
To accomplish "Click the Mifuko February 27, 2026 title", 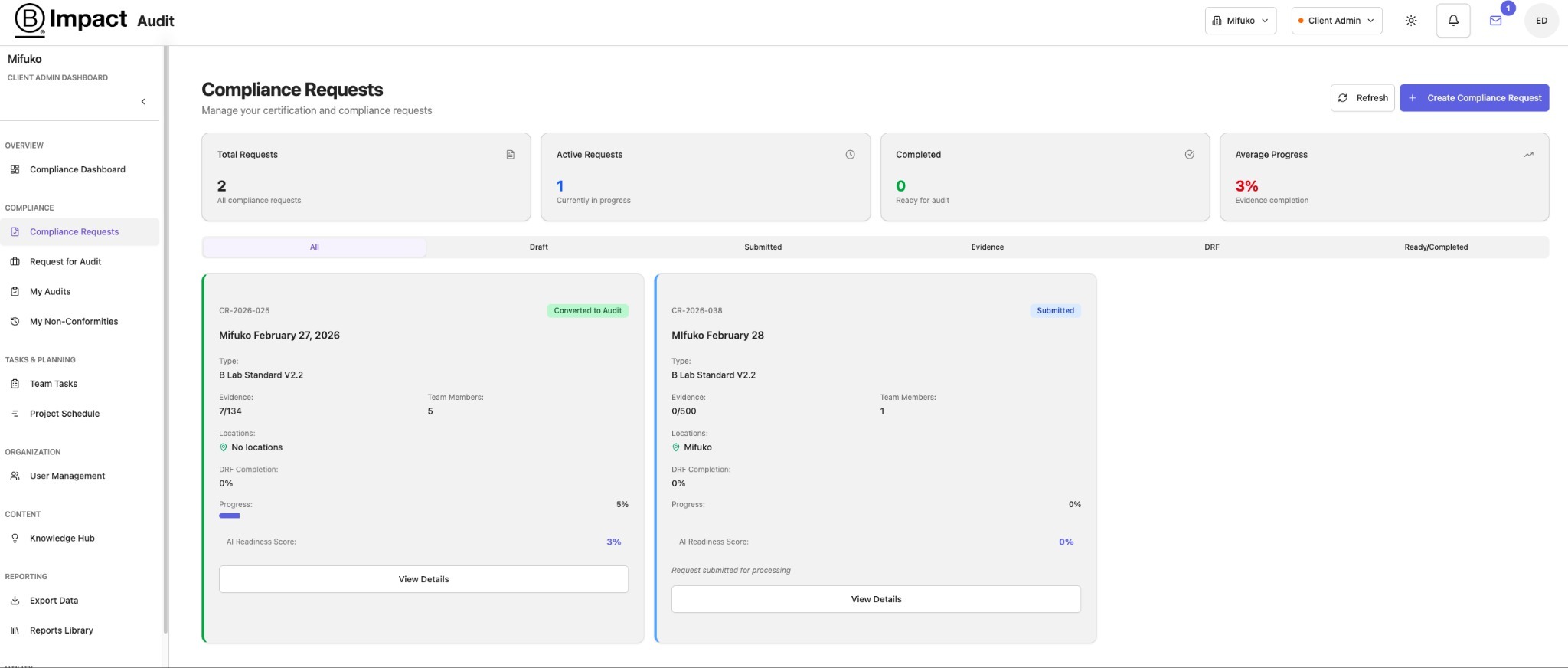I will coord(279,335).
